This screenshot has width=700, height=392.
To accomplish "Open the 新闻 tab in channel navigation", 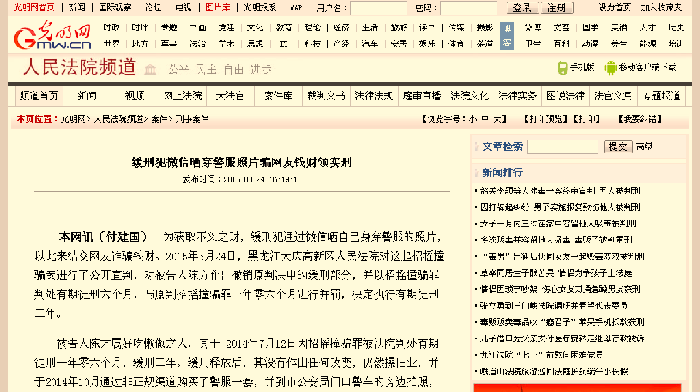I will [87, 96].
